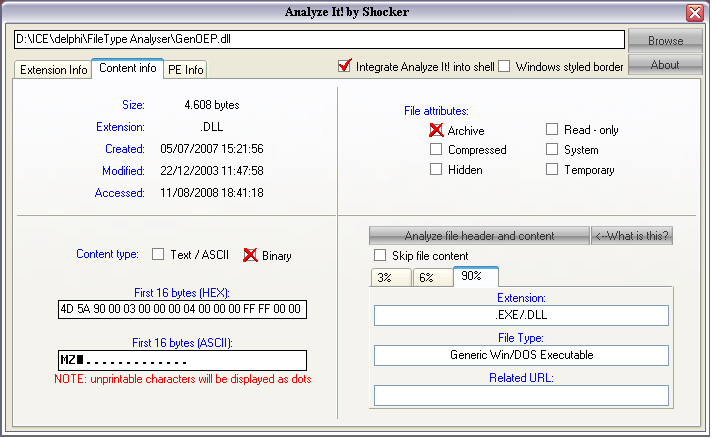Select the 3% result tab
The width and height of the screenshot is (712, 438).
pyautogui.click(x=391, y=277)
